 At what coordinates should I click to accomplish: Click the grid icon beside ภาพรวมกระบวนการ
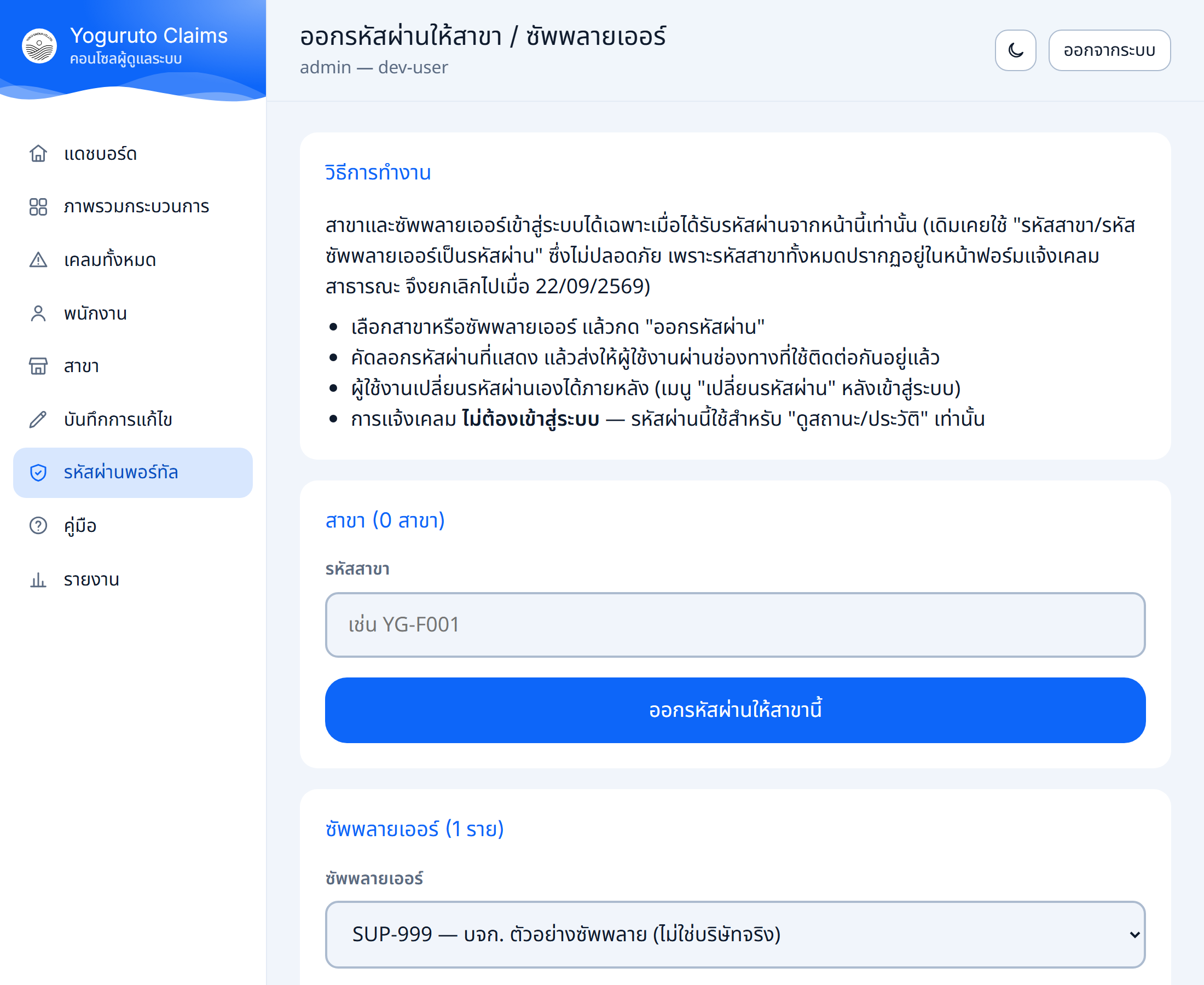[38, 206]
